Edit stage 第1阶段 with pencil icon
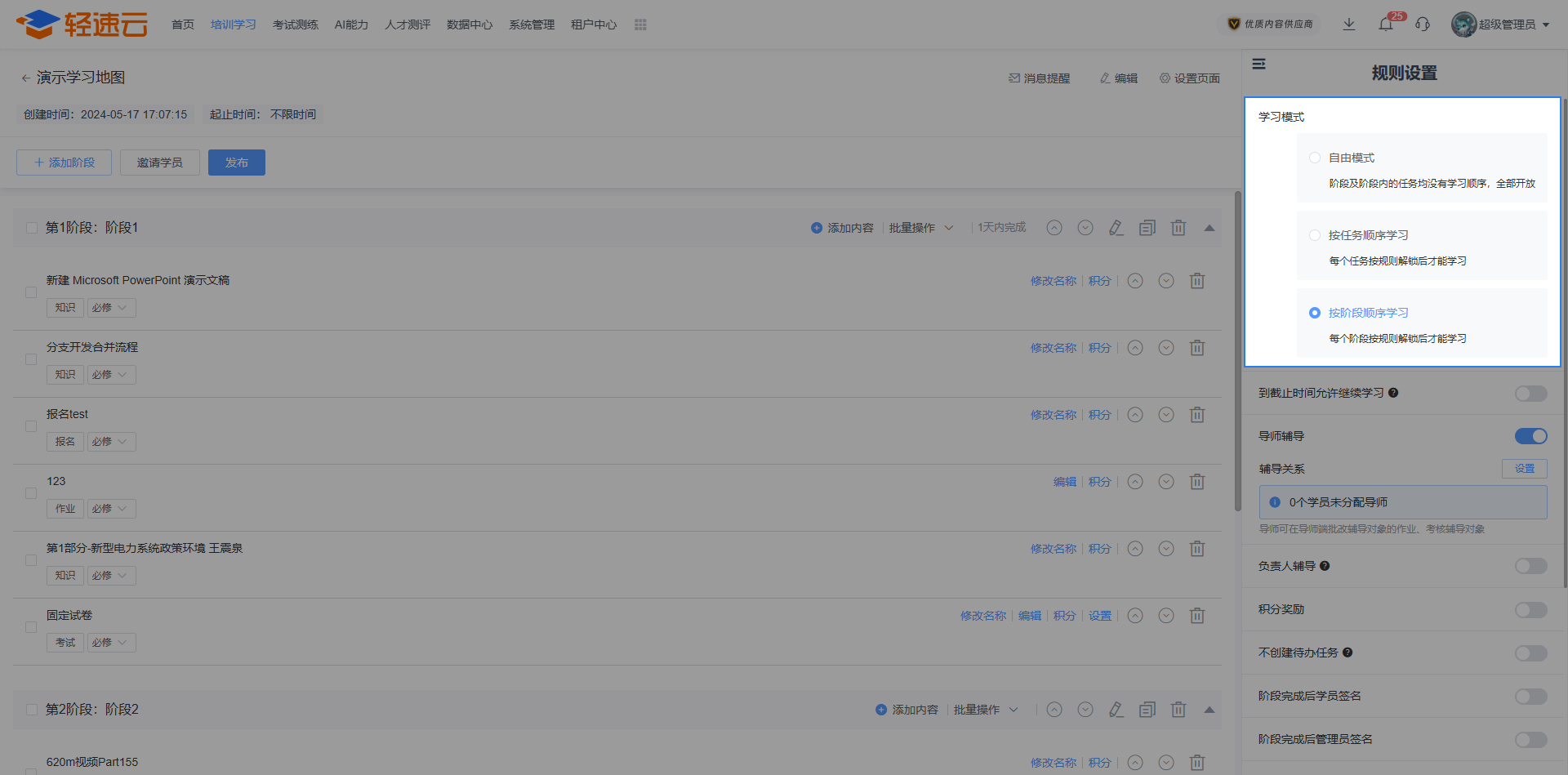1568x775 pixels. coord(1116,228)
